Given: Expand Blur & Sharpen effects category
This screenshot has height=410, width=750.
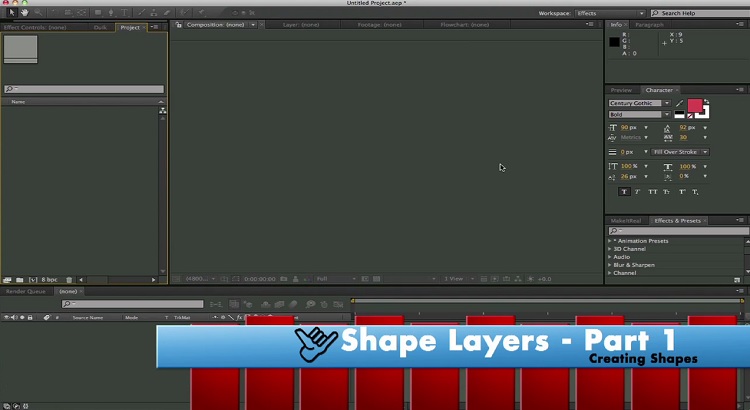Looking at the screenshot, I should tap(610, 265).
